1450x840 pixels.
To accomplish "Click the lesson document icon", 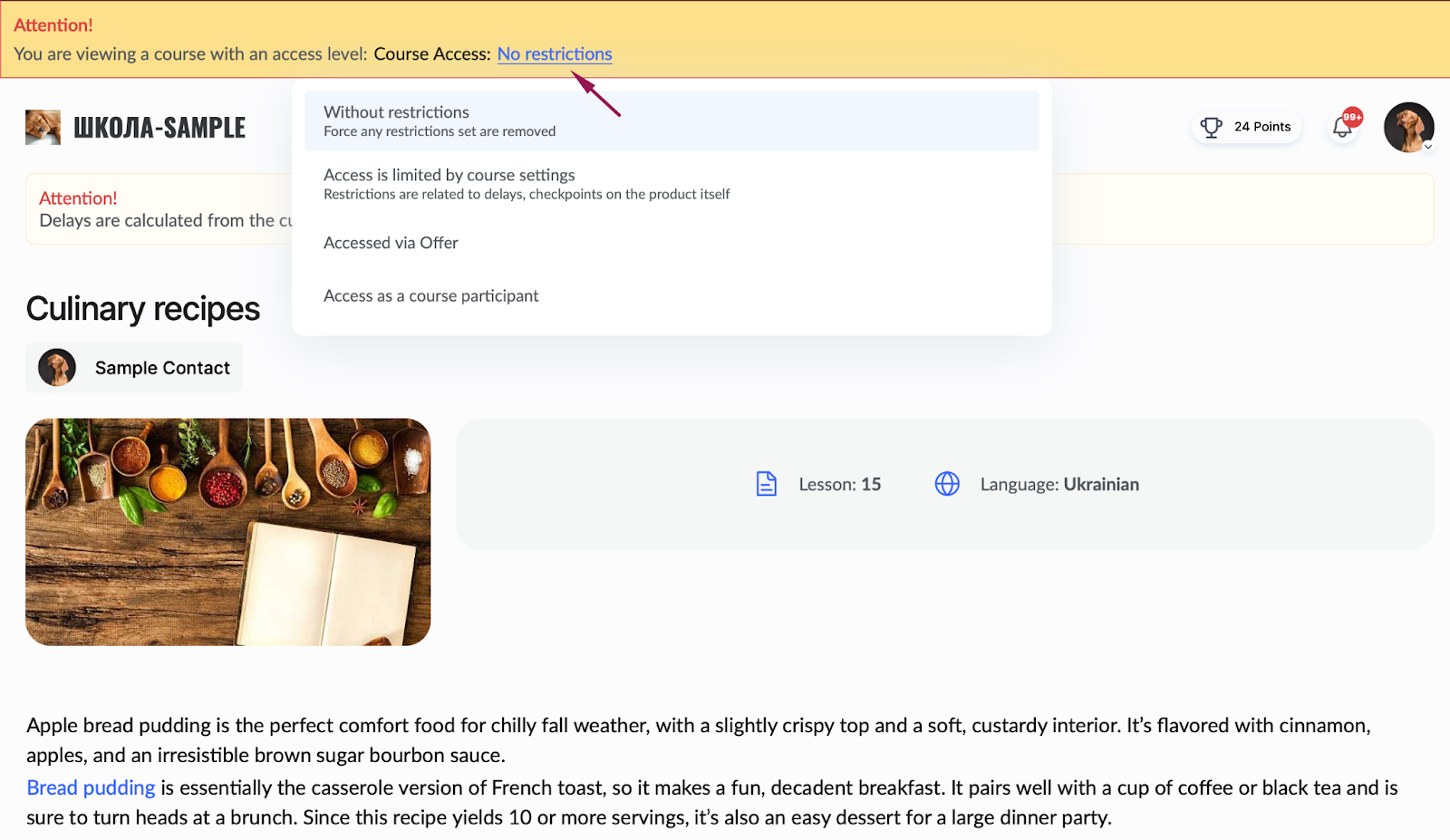I will 767,484.
